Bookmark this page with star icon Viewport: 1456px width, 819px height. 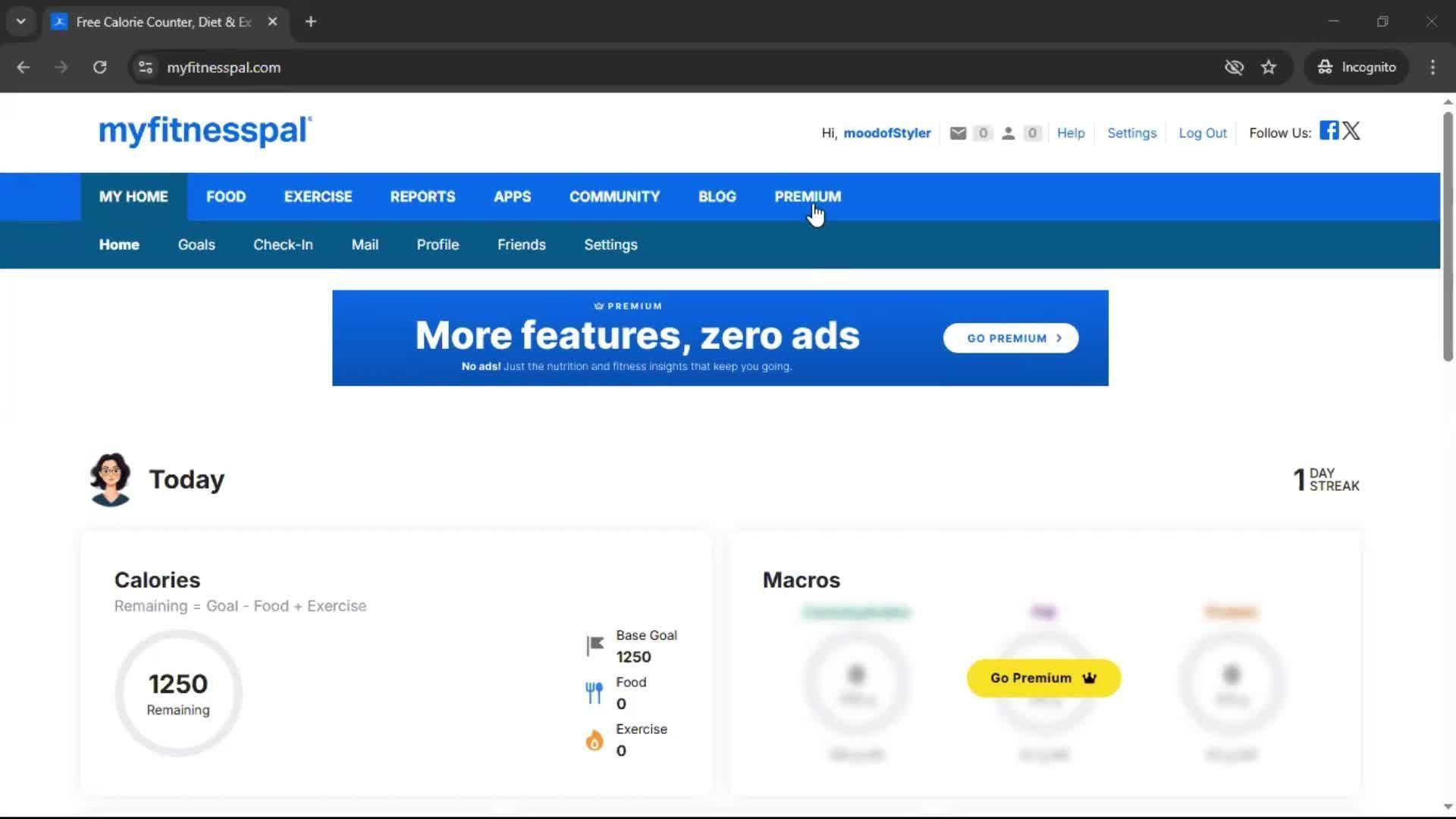click(1269, 67)
